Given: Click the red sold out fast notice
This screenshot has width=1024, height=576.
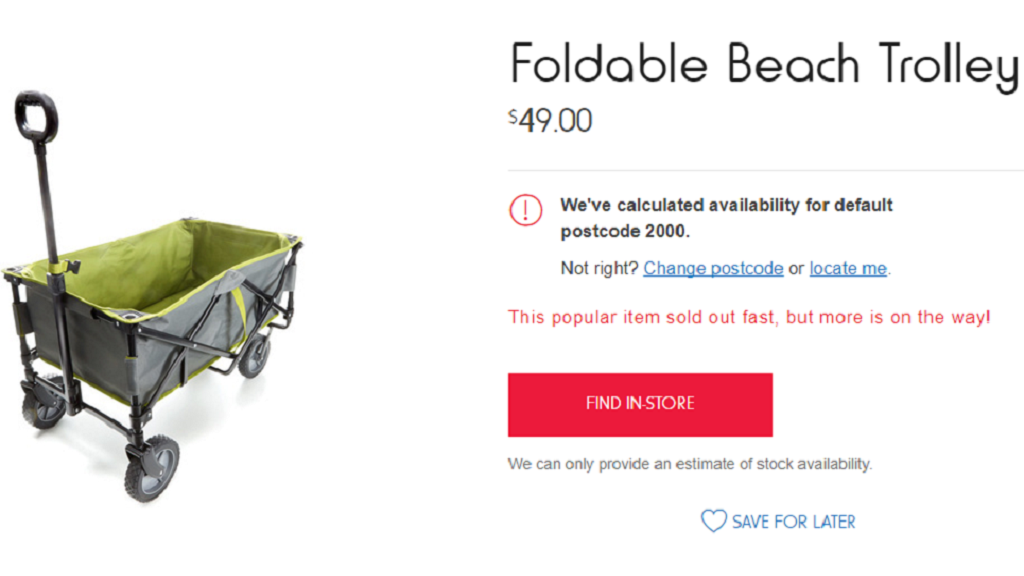Looking at the screenshot, I should click(749, 317).
